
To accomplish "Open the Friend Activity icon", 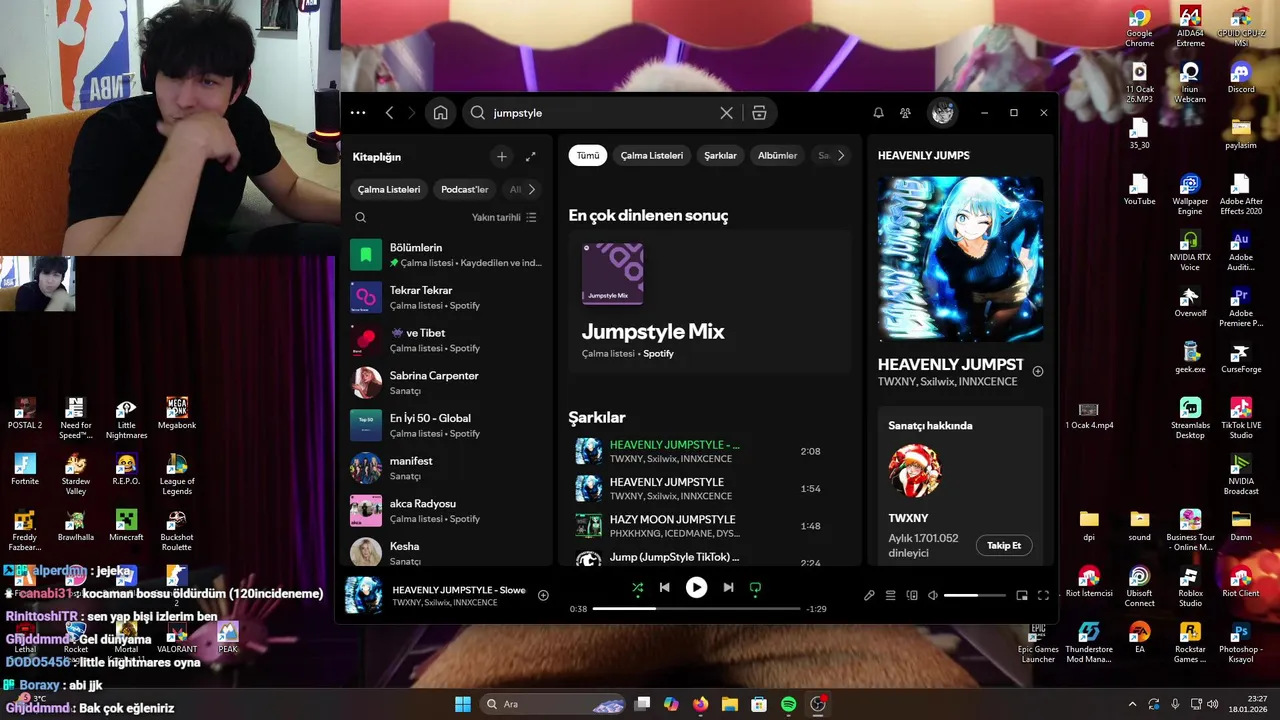I will coord(905,113).
